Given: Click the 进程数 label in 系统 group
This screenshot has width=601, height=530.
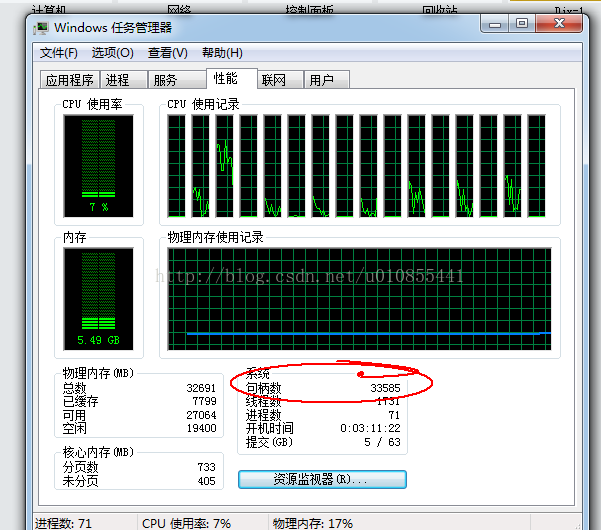Looking at the screenshot, I should [263, 415].
